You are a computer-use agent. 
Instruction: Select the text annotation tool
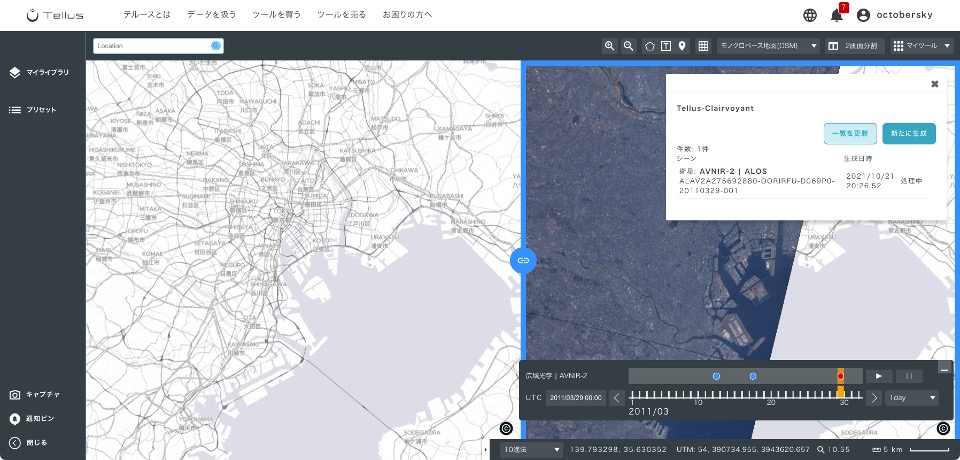click(666, 46)
